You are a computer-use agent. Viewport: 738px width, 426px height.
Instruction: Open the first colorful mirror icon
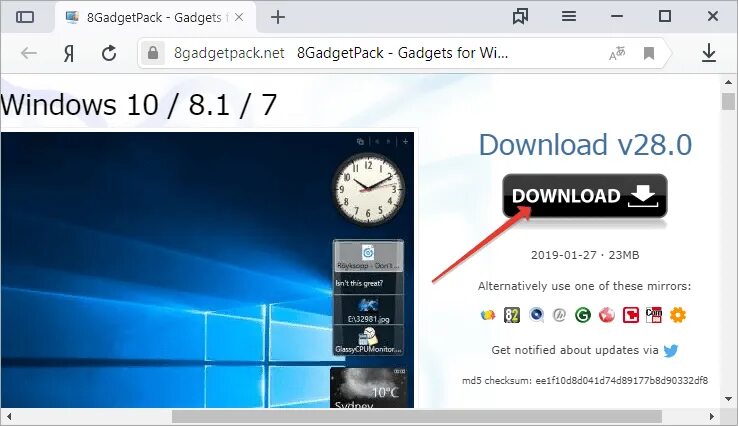(x=488, y=314)
